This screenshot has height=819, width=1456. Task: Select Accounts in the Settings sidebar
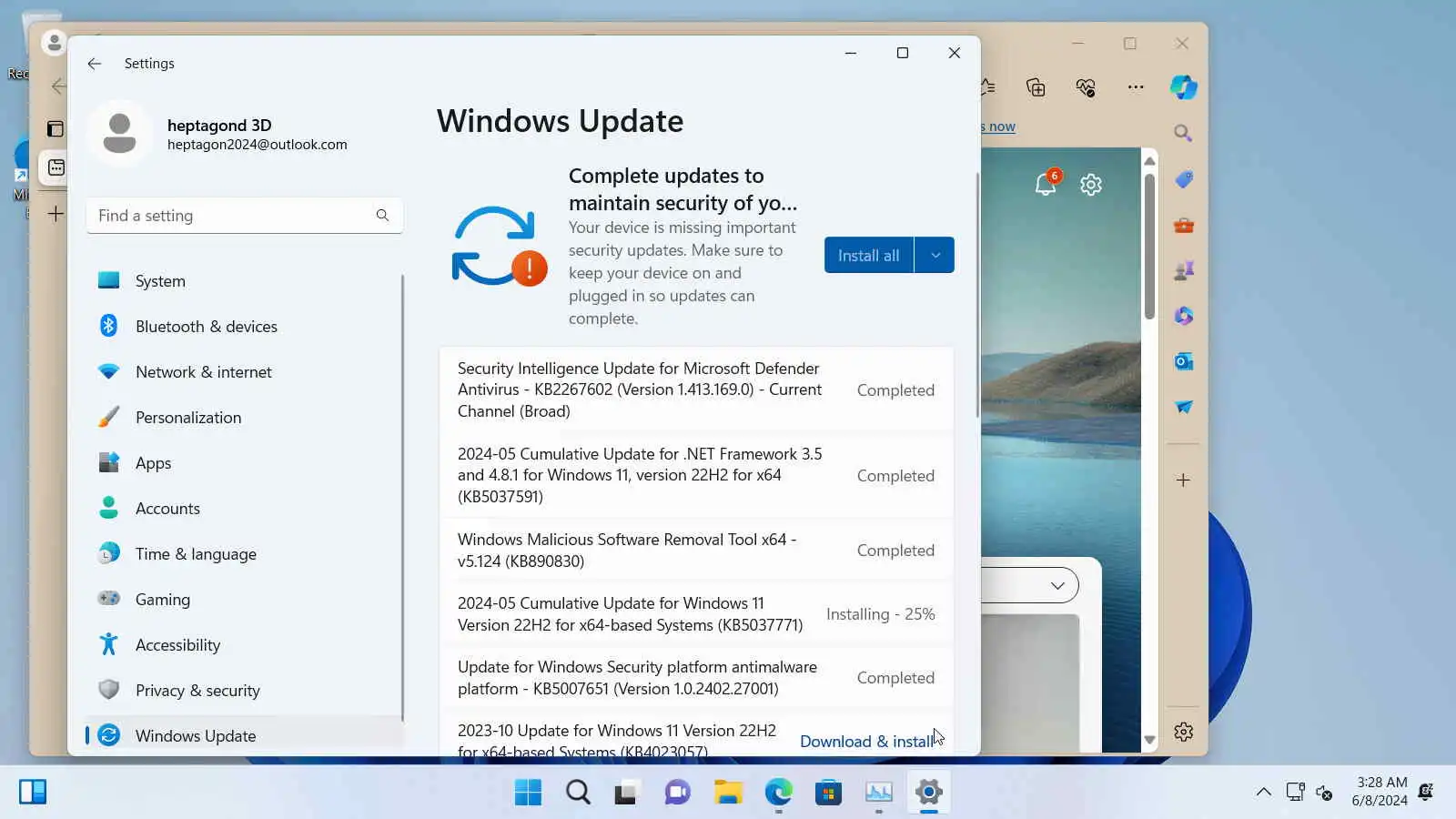tap(244, 509)
